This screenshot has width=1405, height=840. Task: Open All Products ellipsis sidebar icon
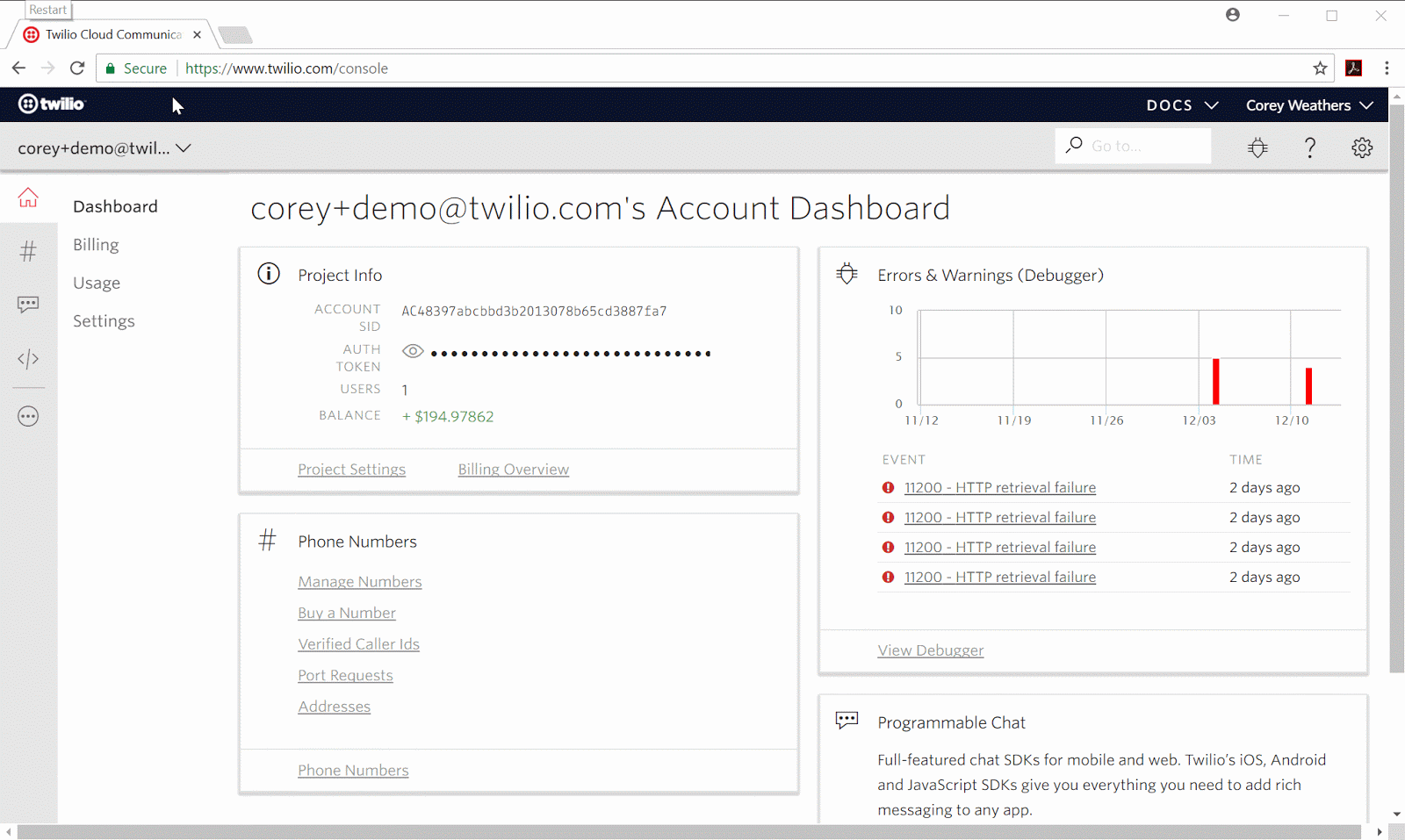[28, 417]
